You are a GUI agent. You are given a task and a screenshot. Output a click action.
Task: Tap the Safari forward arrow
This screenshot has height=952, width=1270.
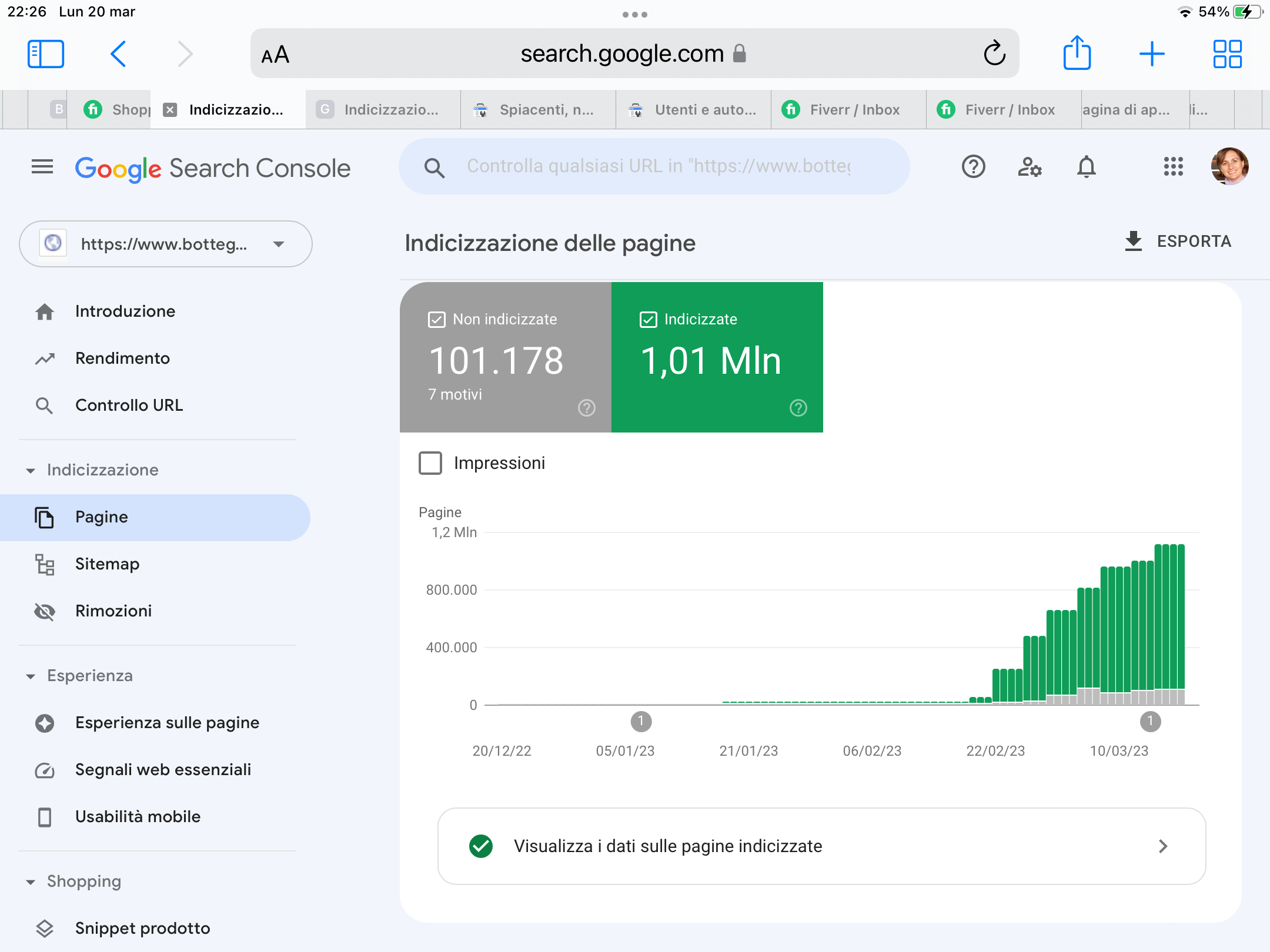[185, 54]
